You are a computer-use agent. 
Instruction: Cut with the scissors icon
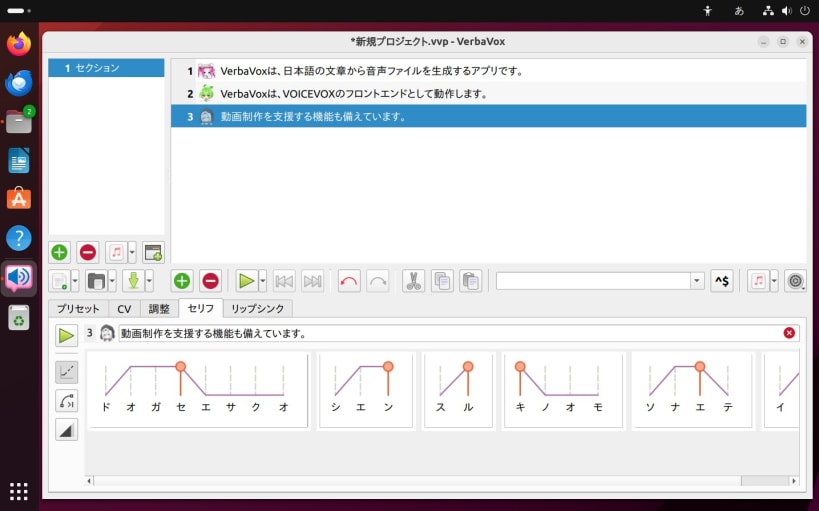coord(413,281)
